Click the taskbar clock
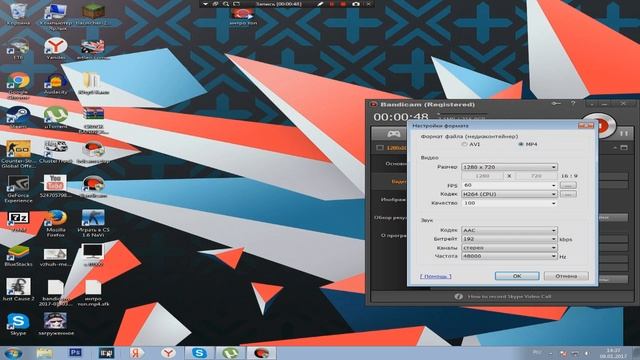This screenshot has width=640, height=360. click(x=613, y=353)
